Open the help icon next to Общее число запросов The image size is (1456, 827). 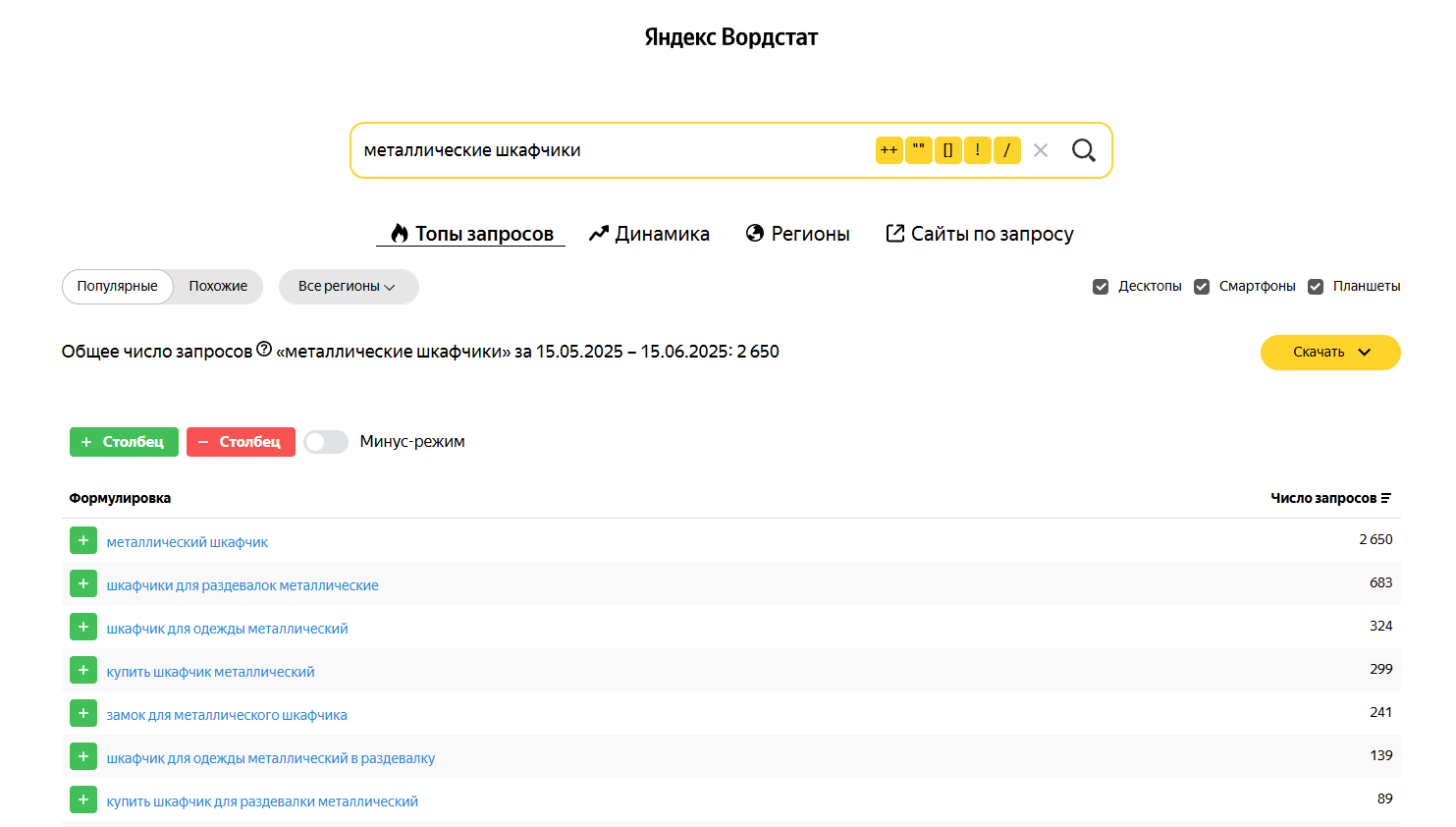pos(264,350)
